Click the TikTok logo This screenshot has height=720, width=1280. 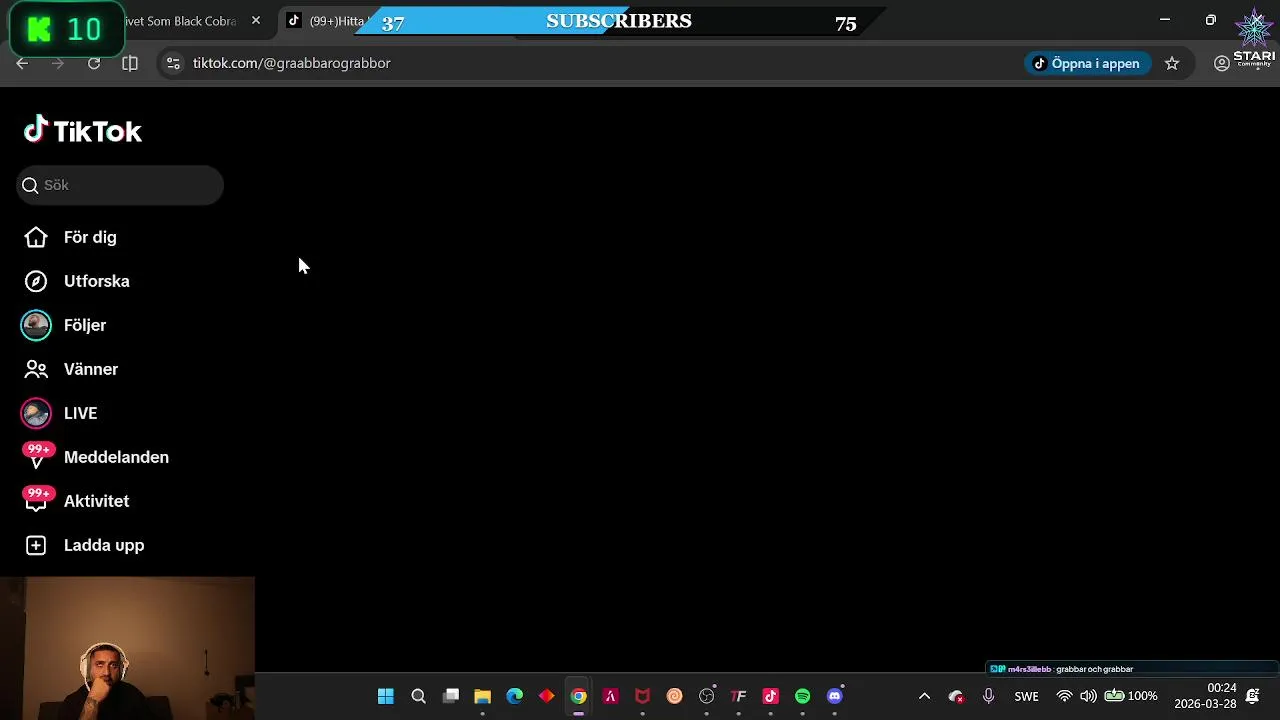click(x=83, y=130)
